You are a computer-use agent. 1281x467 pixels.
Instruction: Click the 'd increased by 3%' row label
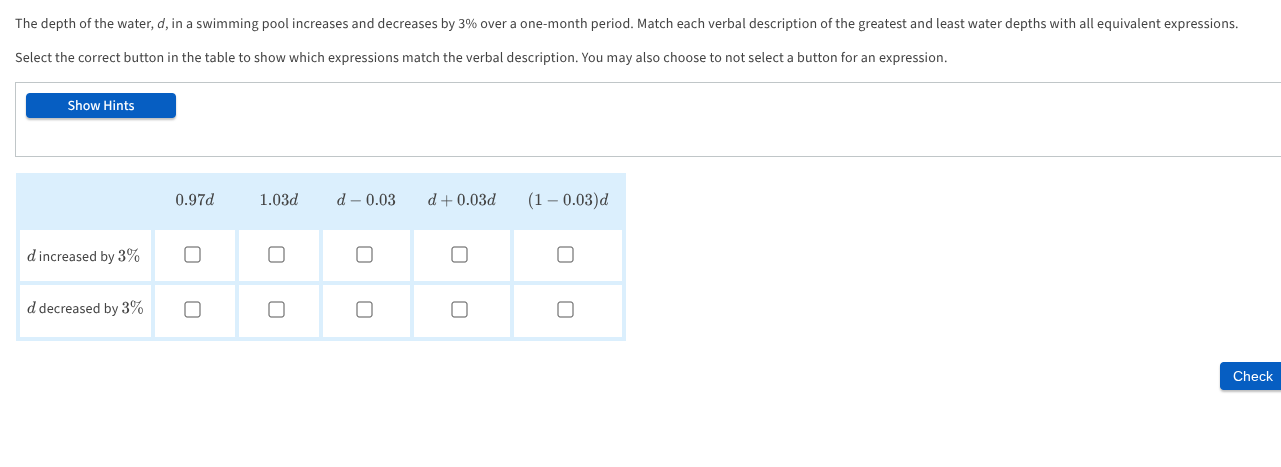coord(84,256)
